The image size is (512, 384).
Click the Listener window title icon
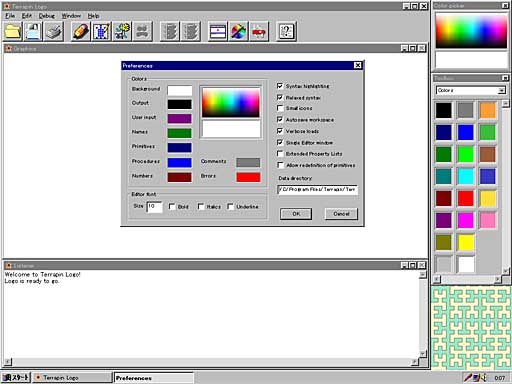(x=9, y=265)
